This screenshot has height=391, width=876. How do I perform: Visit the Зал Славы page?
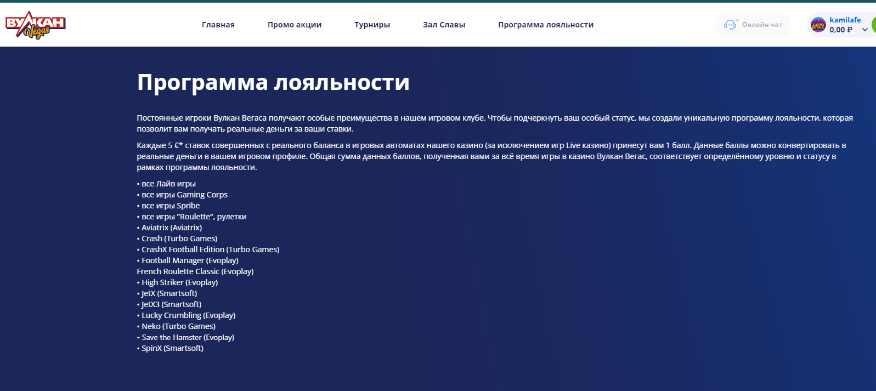coord(444,25)
